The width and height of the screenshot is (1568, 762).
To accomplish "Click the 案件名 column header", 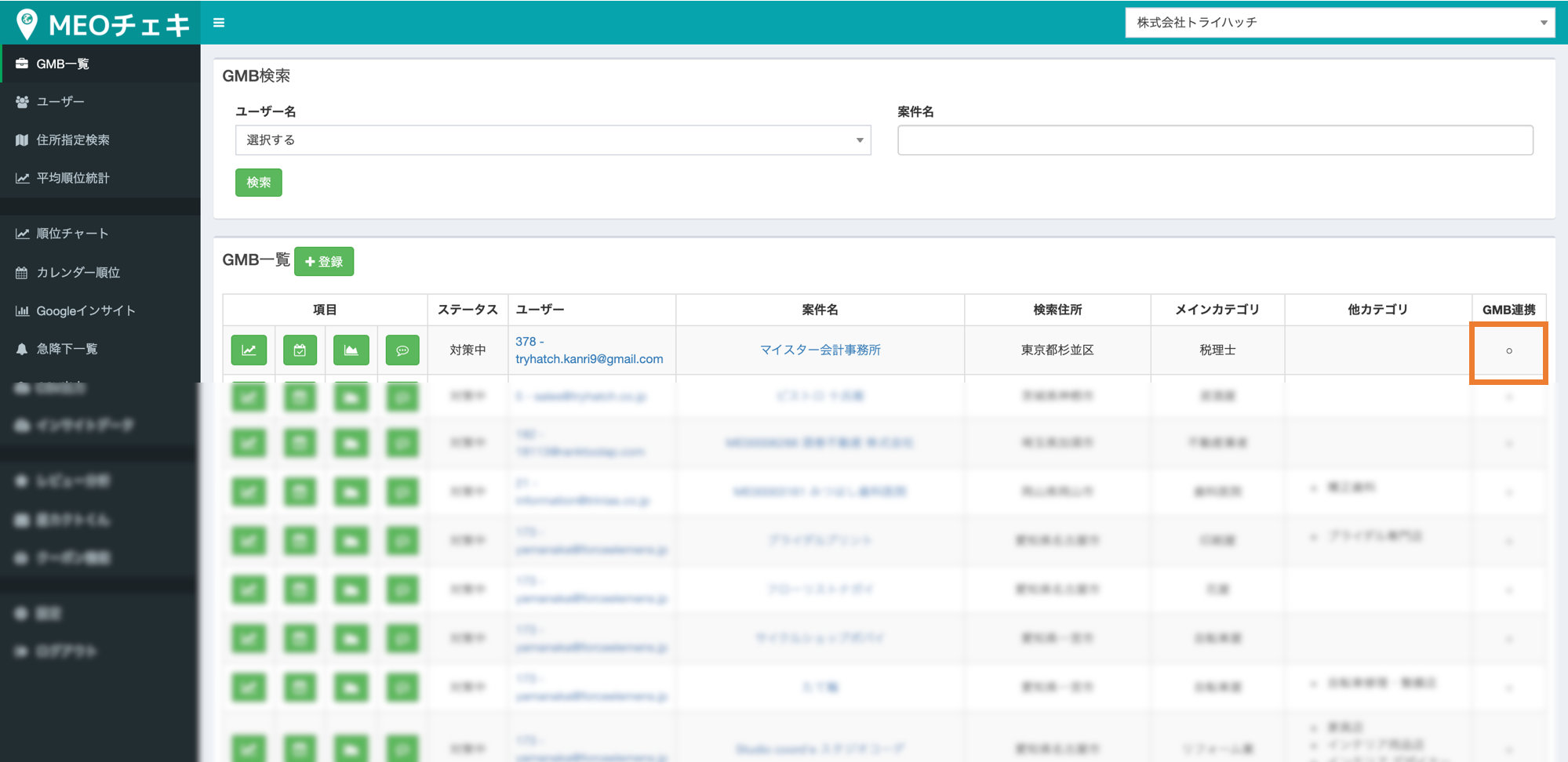I will pos(820,310).
